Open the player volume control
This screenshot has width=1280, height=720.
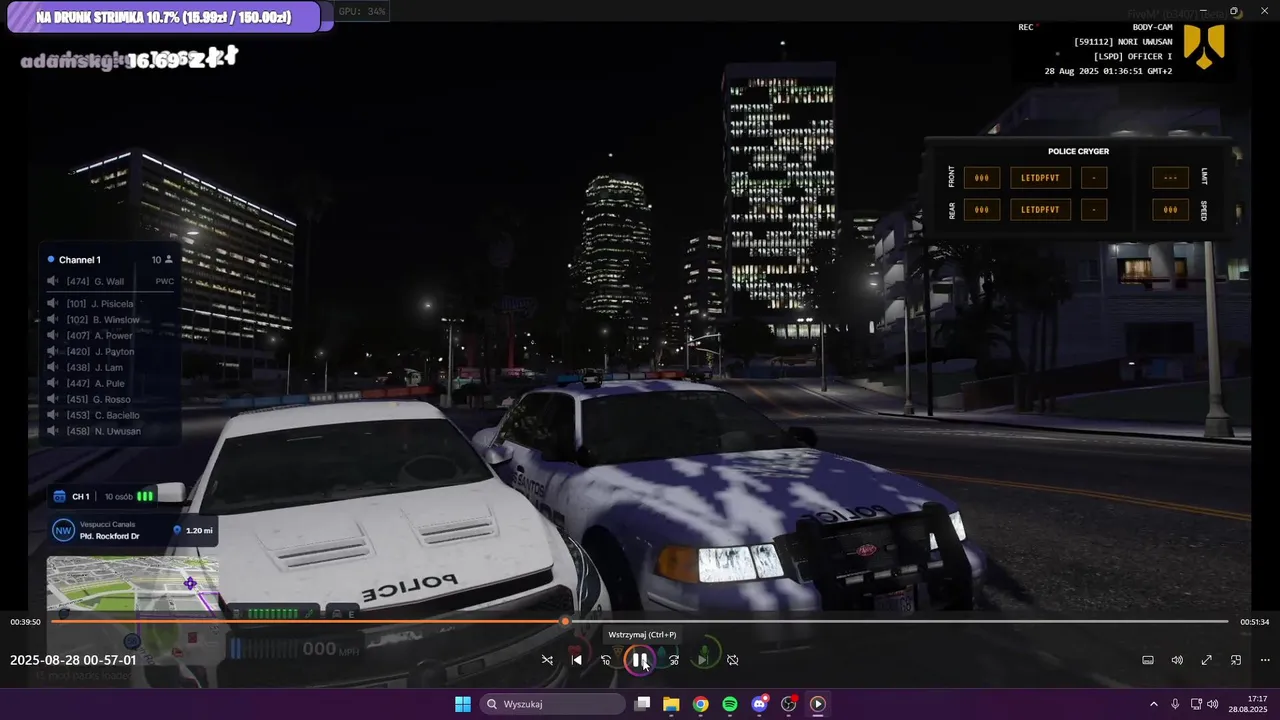pos(1177,660)
